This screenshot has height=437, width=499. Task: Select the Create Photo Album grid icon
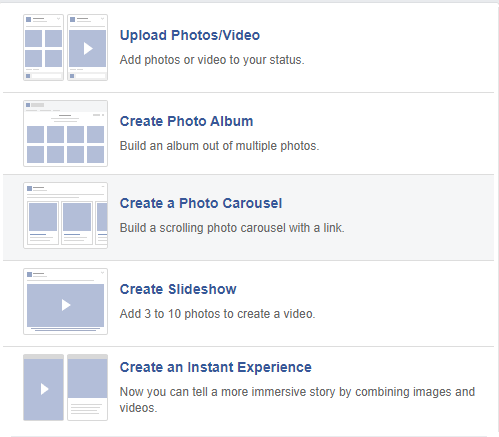pos(65,133)
